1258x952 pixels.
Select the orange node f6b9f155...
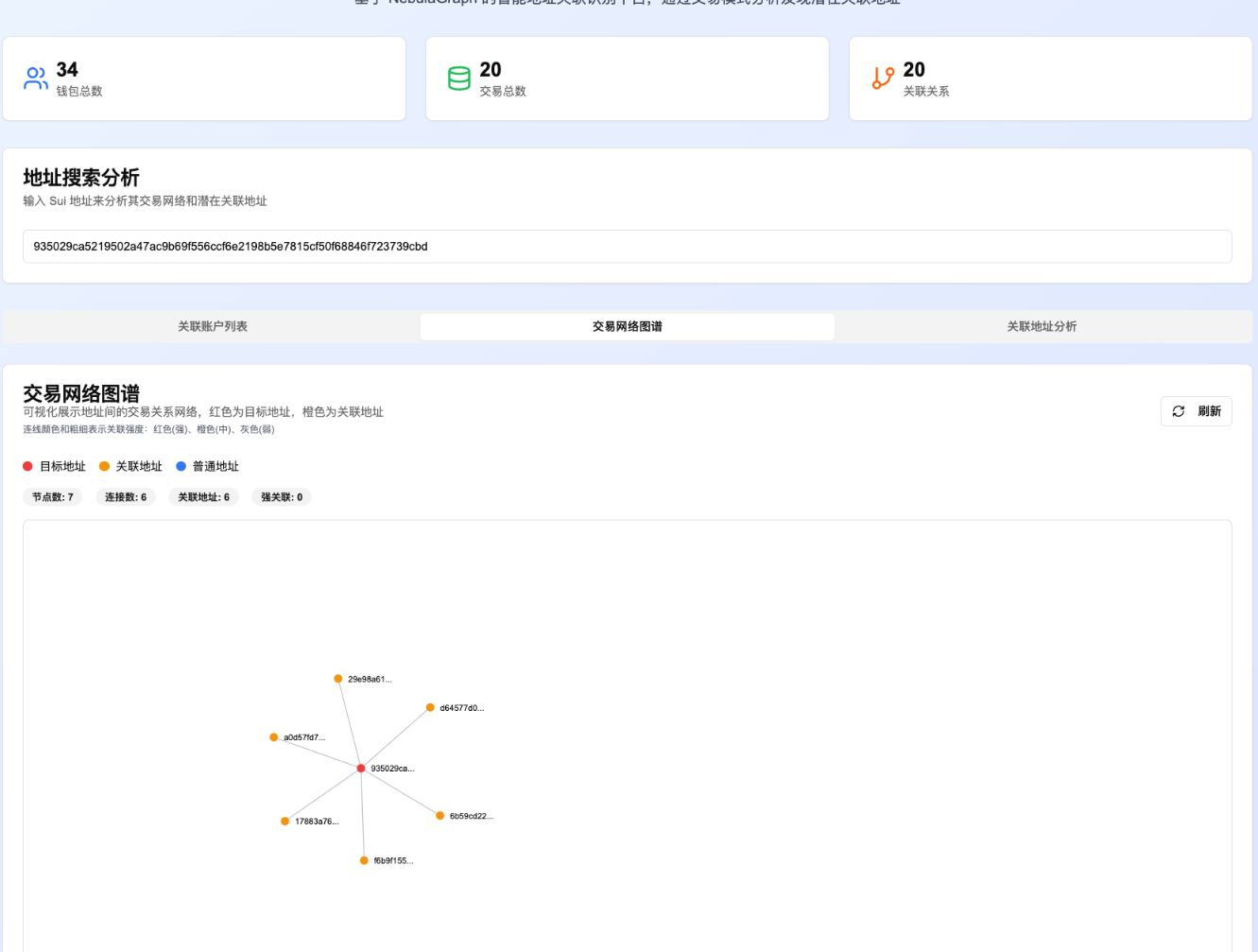coord(364,860)
